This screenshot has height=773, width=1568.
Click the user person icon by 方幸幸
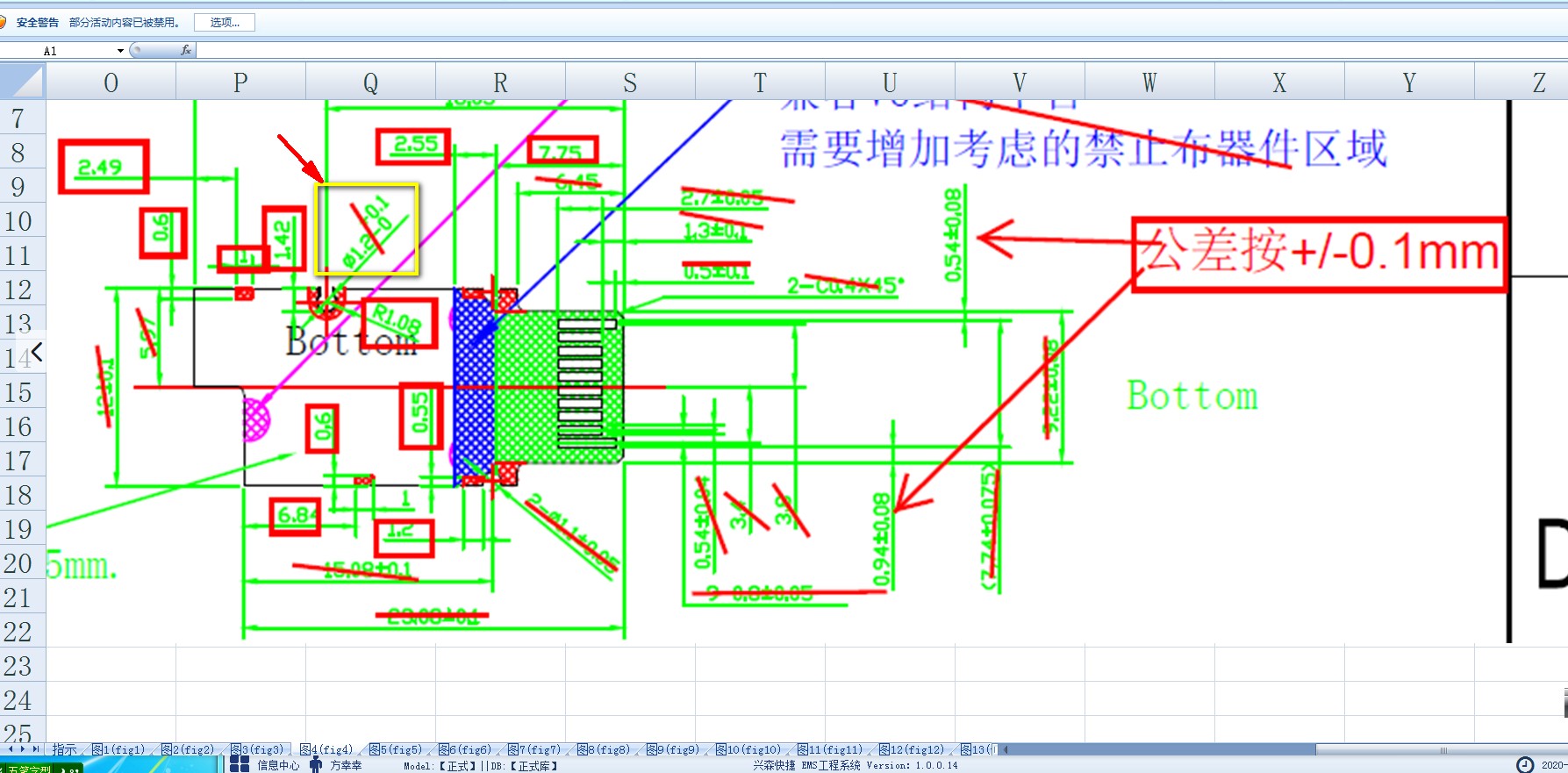point(316,765)
